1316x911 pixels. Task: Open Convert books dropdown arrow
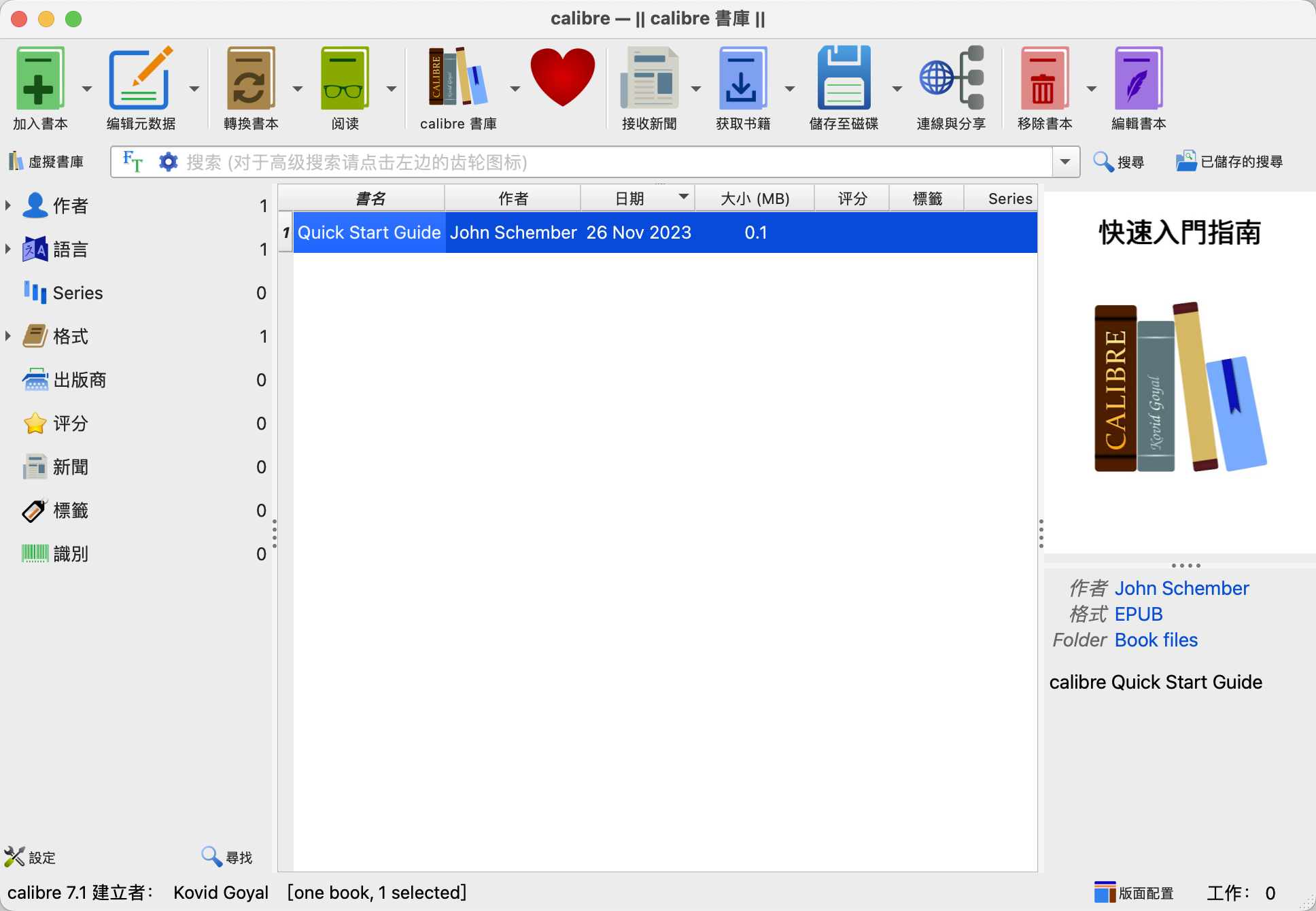coord(297,89)
